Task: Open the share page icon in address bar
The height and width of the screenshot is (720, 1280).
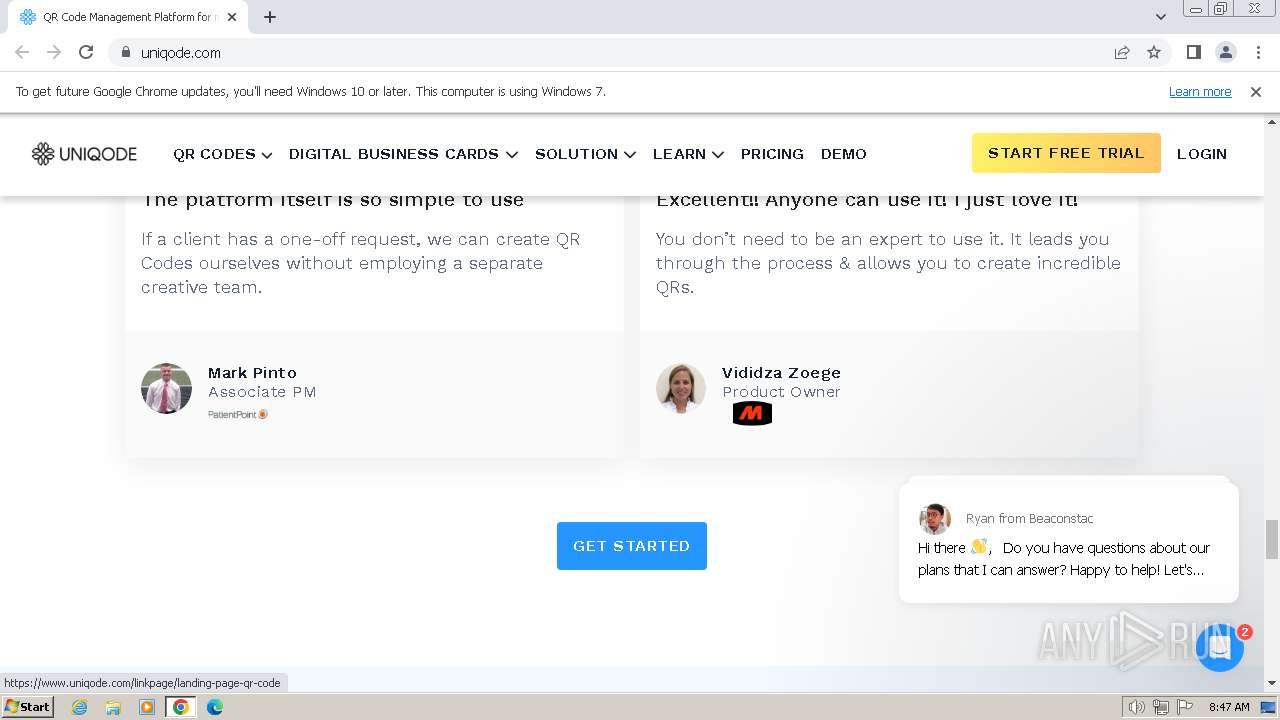Action: pos(1122,52)
